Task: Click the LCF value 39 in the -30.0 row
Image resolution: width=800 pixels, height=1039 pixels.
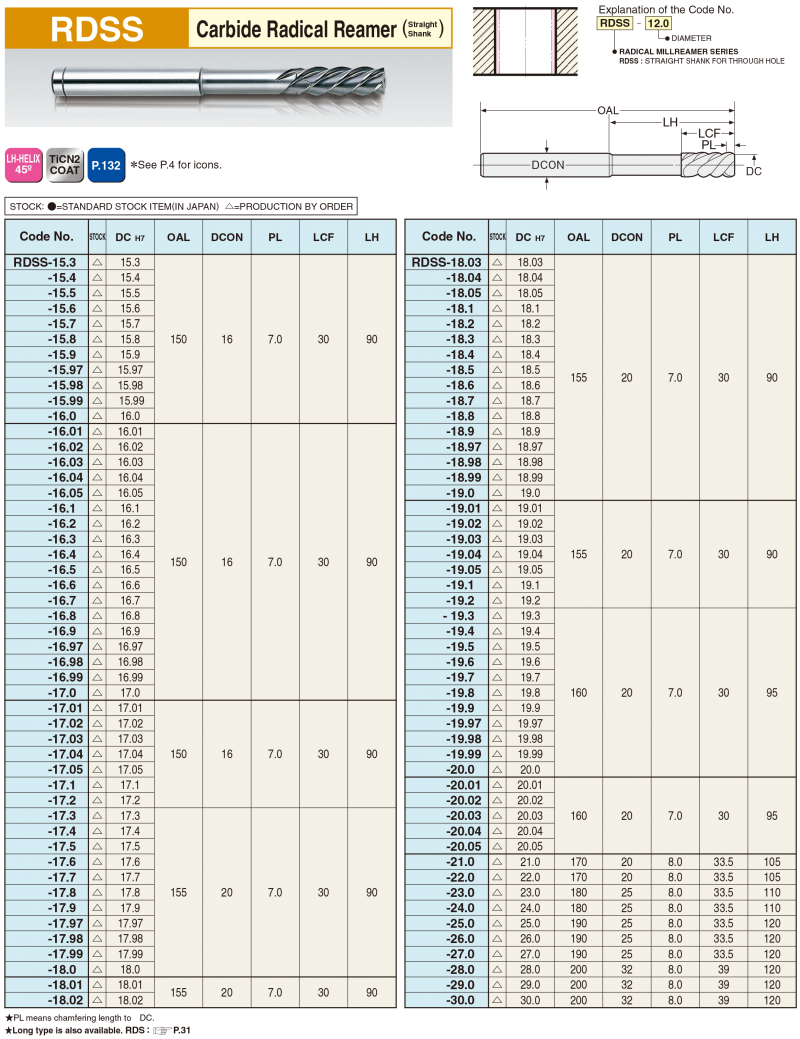Action: (723, 1000)
